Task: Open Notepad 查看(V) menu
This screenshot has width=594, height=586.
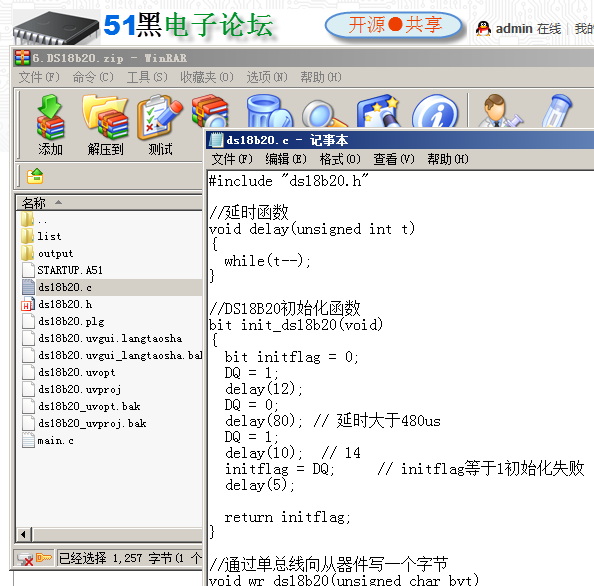Action: pos(394,159)
